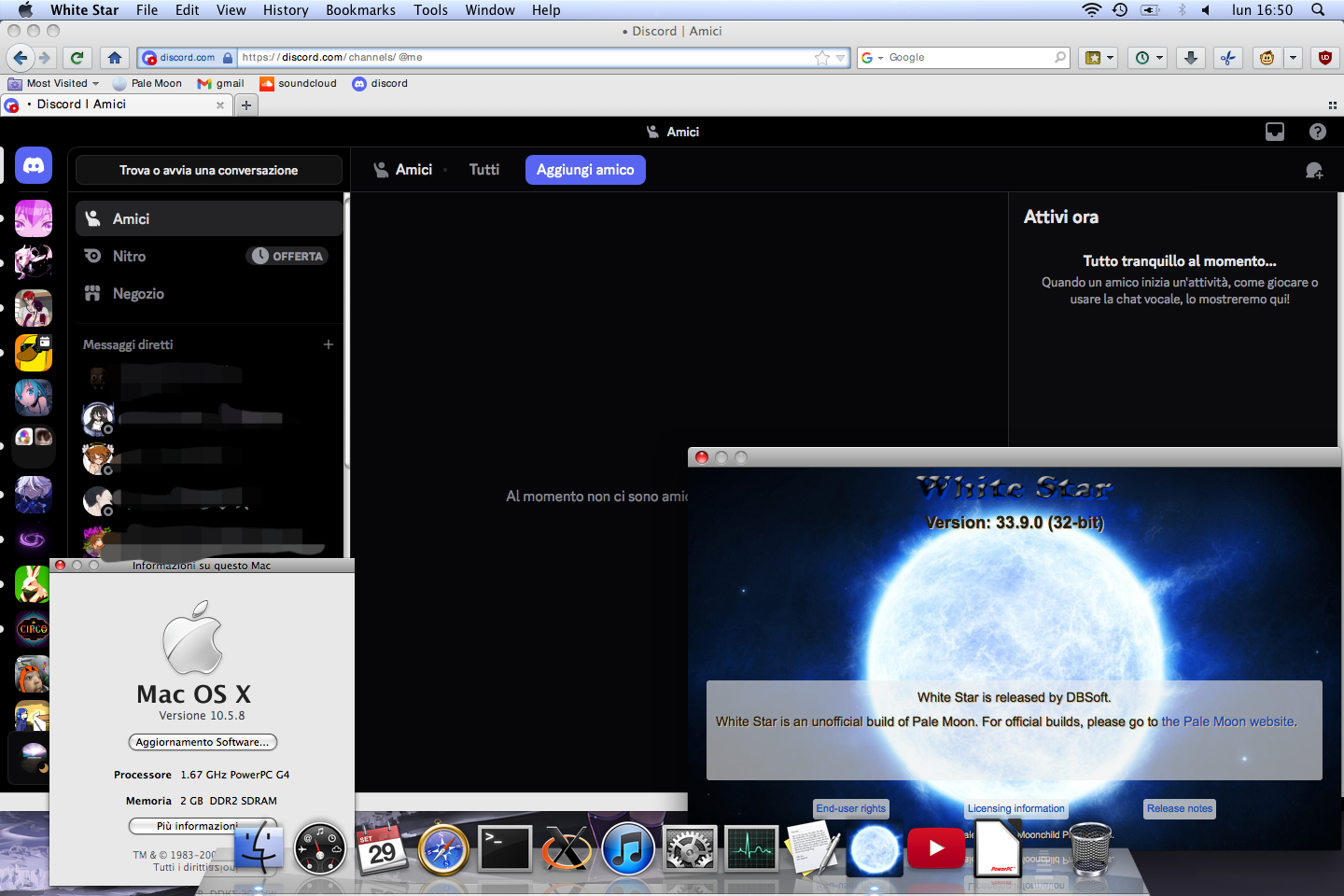
Task: Click Aggiungi amico button
Action: pos(585,170)
